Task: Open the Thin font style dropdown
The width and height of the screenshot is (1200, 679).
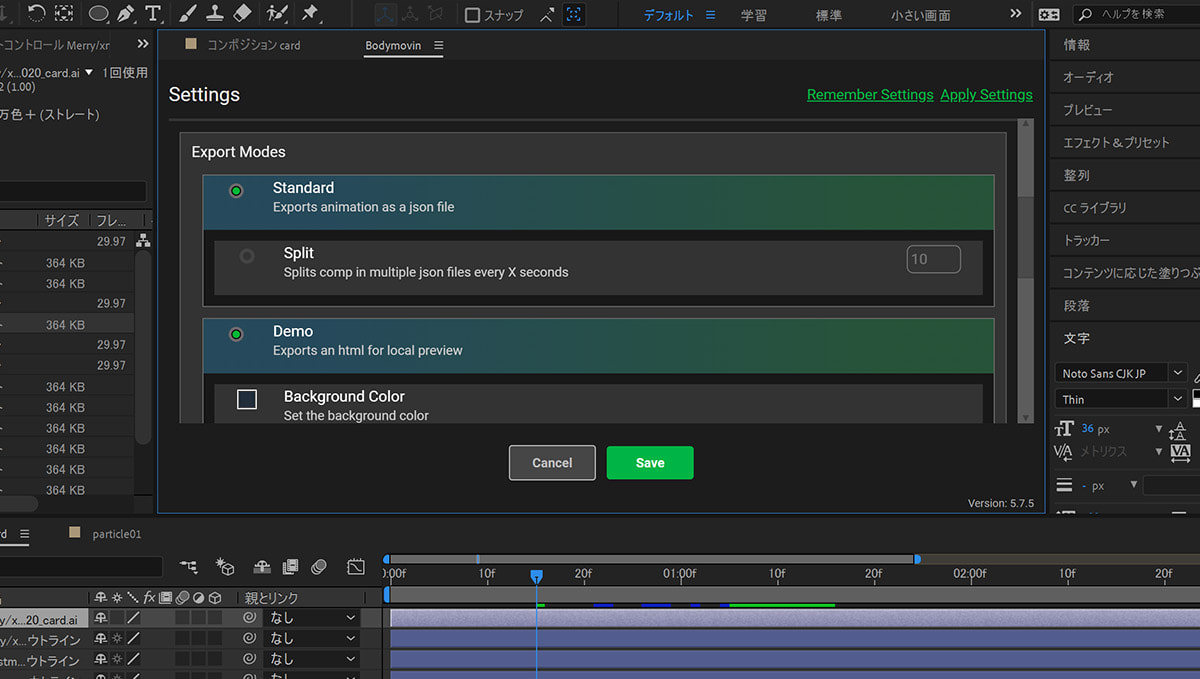Action: [x=1121, y=399]
